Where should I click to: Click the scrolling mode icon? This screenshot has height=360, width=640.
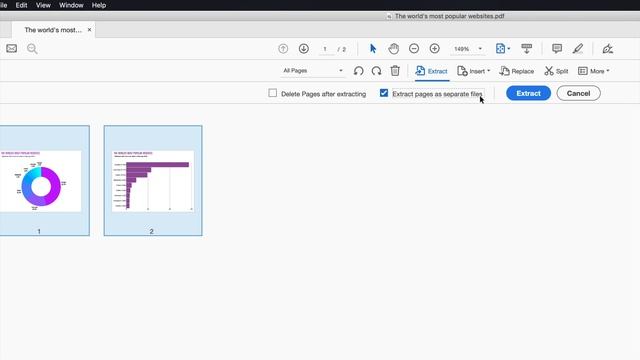527,49
